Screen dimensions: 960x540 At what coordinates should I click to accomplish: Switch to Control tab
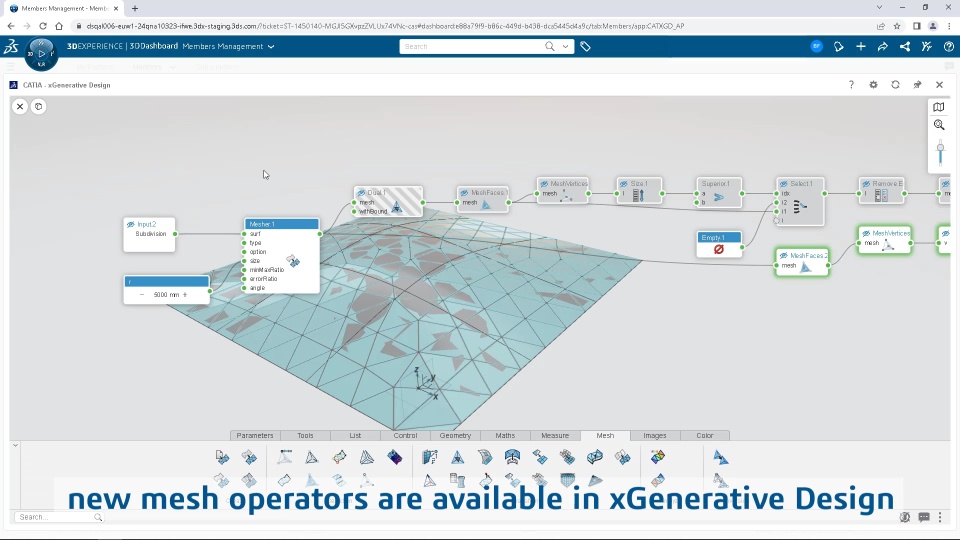(405, 435)
